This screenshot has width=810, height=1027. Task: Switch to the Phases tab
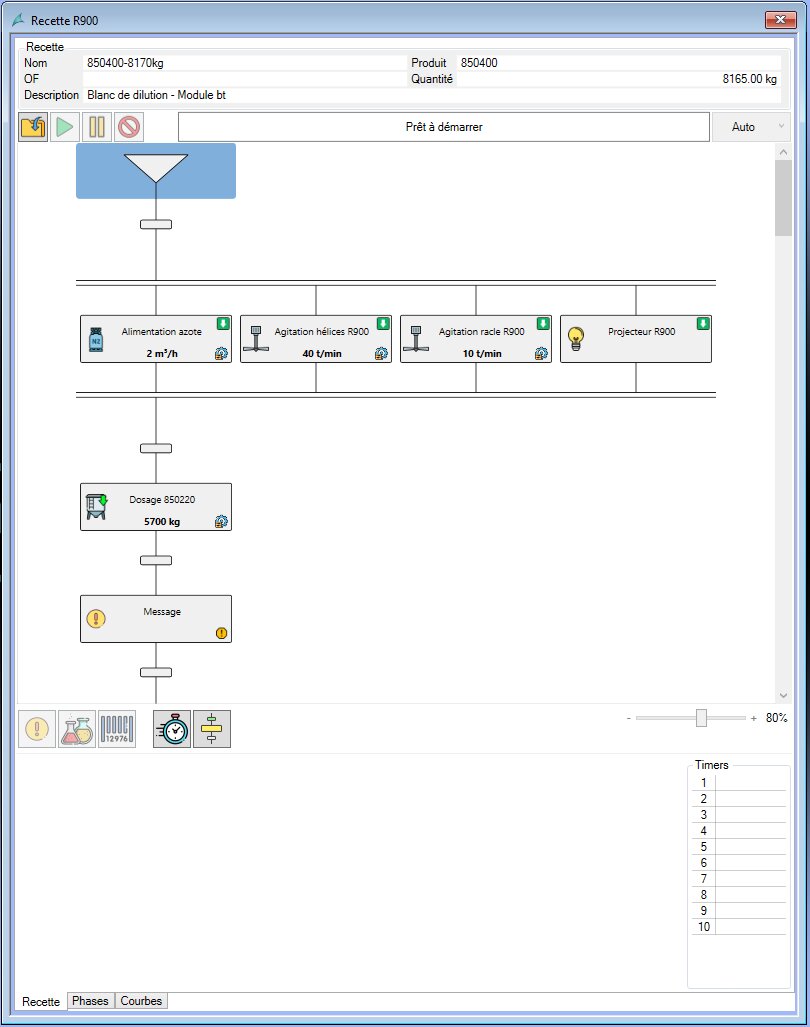tap(90, 1001)
